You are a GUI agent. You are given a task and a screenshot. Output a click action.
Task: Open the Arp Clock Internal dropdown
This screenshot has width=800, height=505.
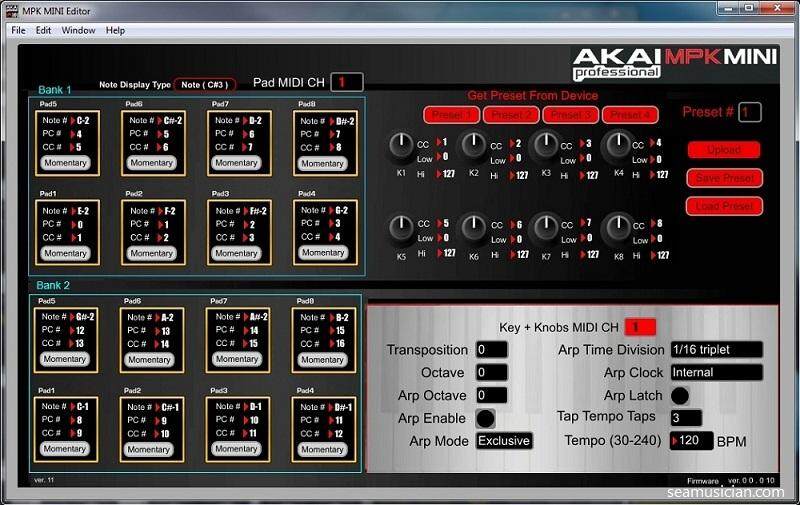717,372
